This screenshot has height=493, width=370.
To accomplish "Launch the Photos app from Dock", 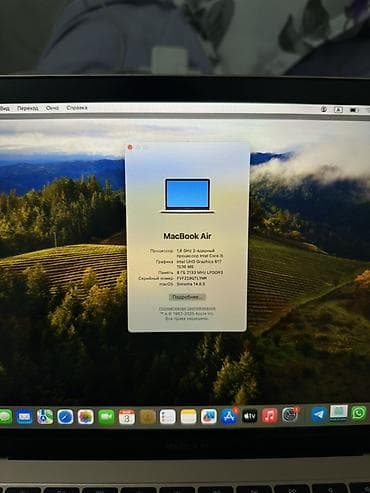I will click(x=86, y=417).
